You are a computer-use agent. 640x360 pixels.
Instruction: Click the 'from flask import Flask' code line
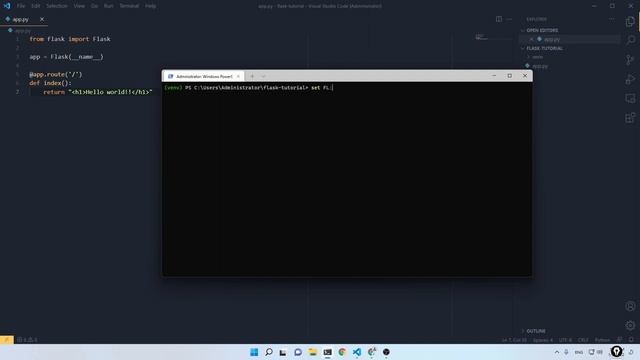(x=70, y=39)
